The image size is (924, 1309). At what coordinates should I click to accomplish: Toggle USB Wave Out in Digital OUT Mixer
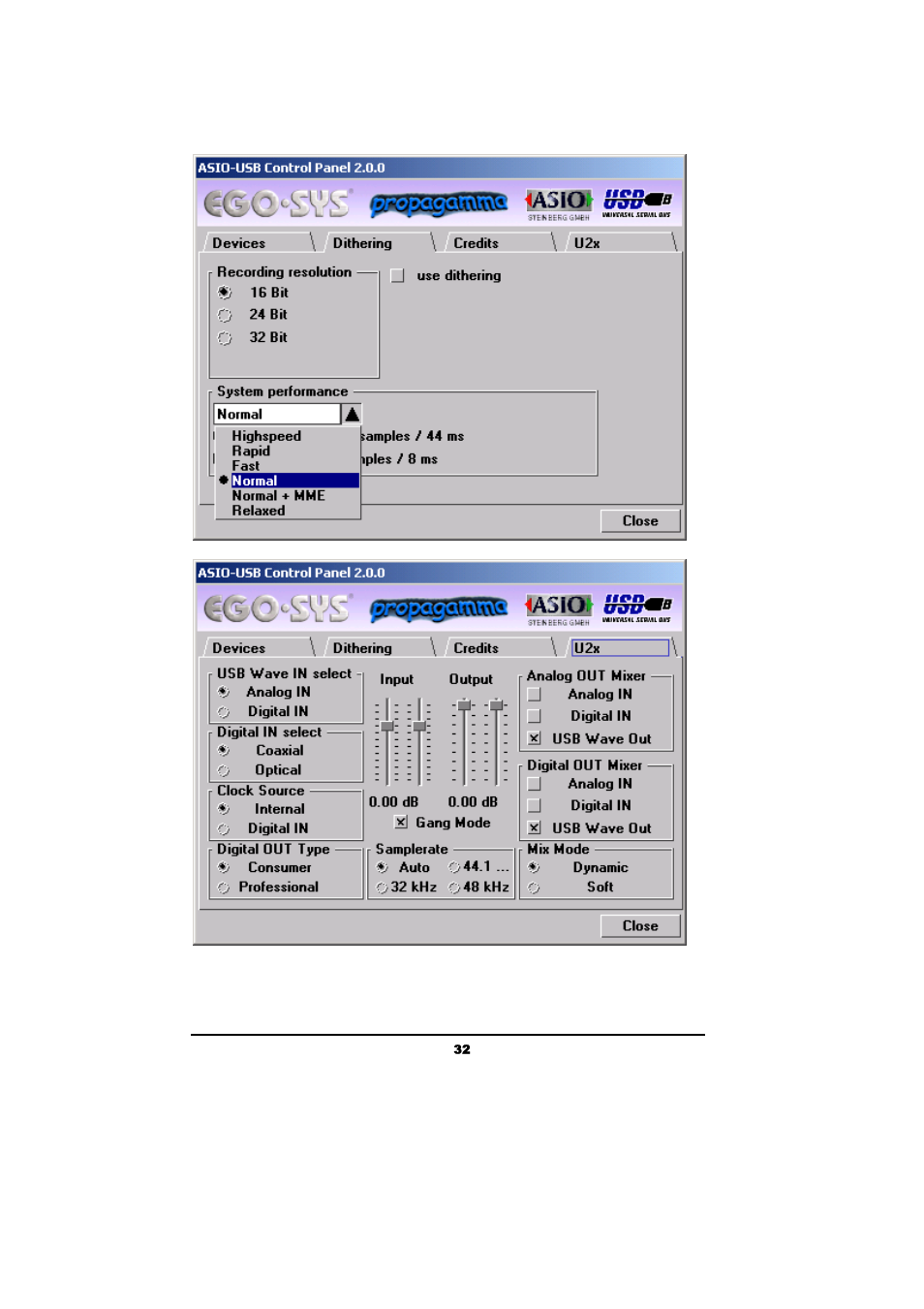tap(534, 828)
